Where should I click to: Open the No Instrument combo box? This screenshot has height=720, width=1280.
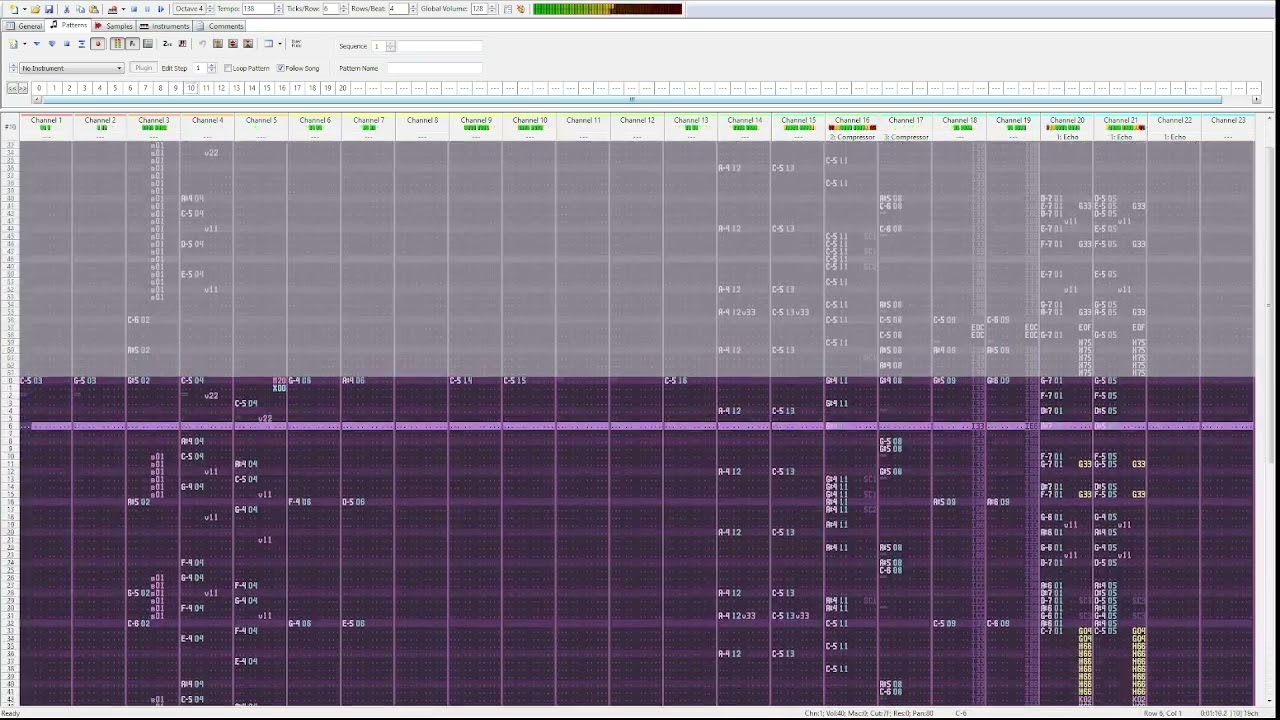71,68
